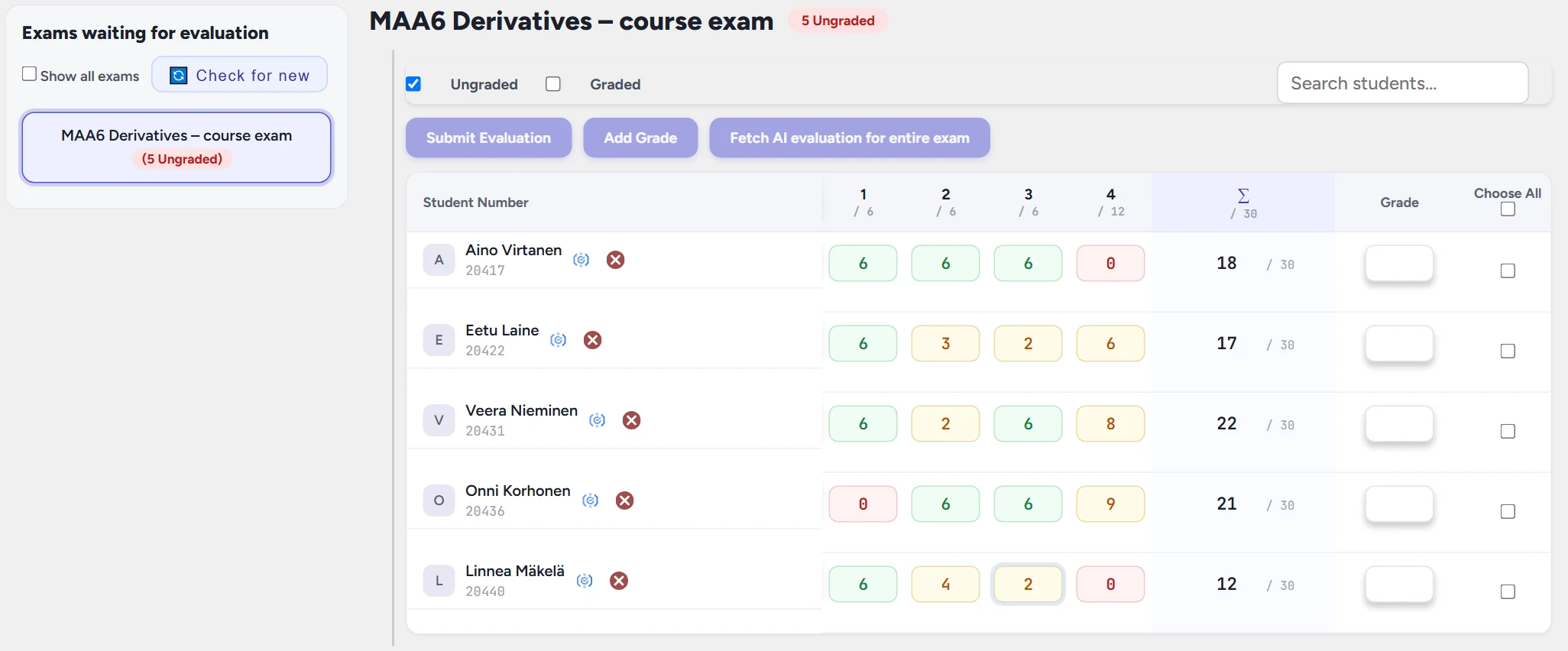Click red remove icon for Onni Korhonen
The image size is (1568, 651).
624,500
